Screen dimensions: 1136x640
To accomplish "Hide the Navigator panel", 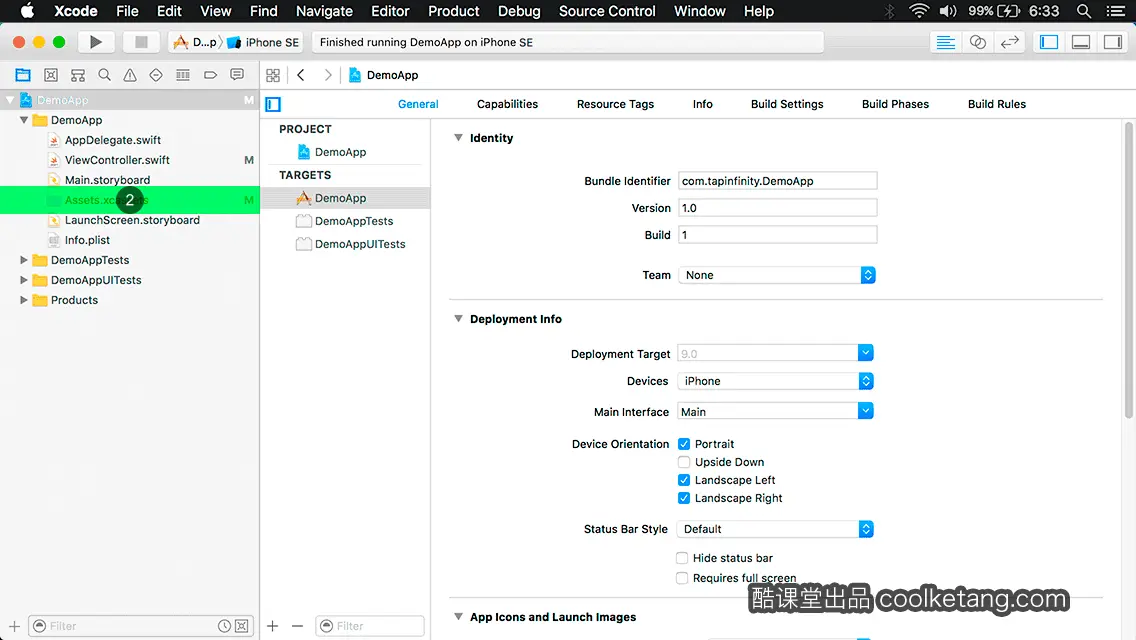I will point(1049,42).
